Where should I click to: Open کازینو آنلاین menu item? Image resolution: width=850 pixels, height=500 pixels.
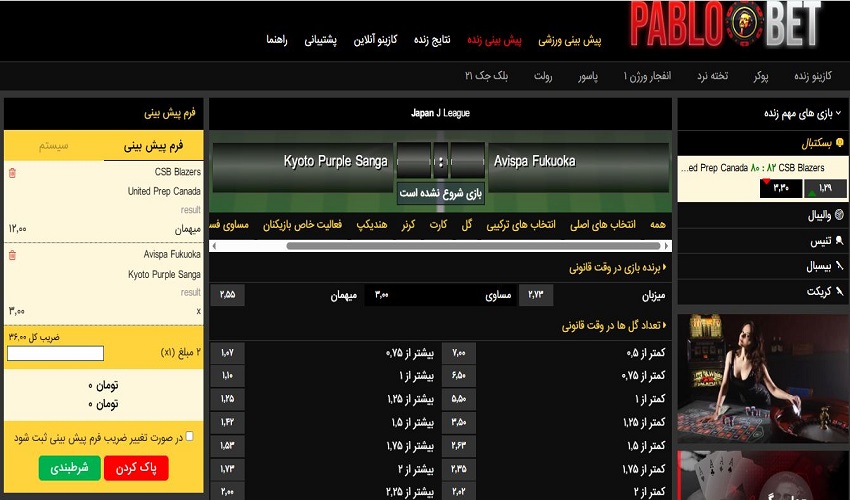376,40
